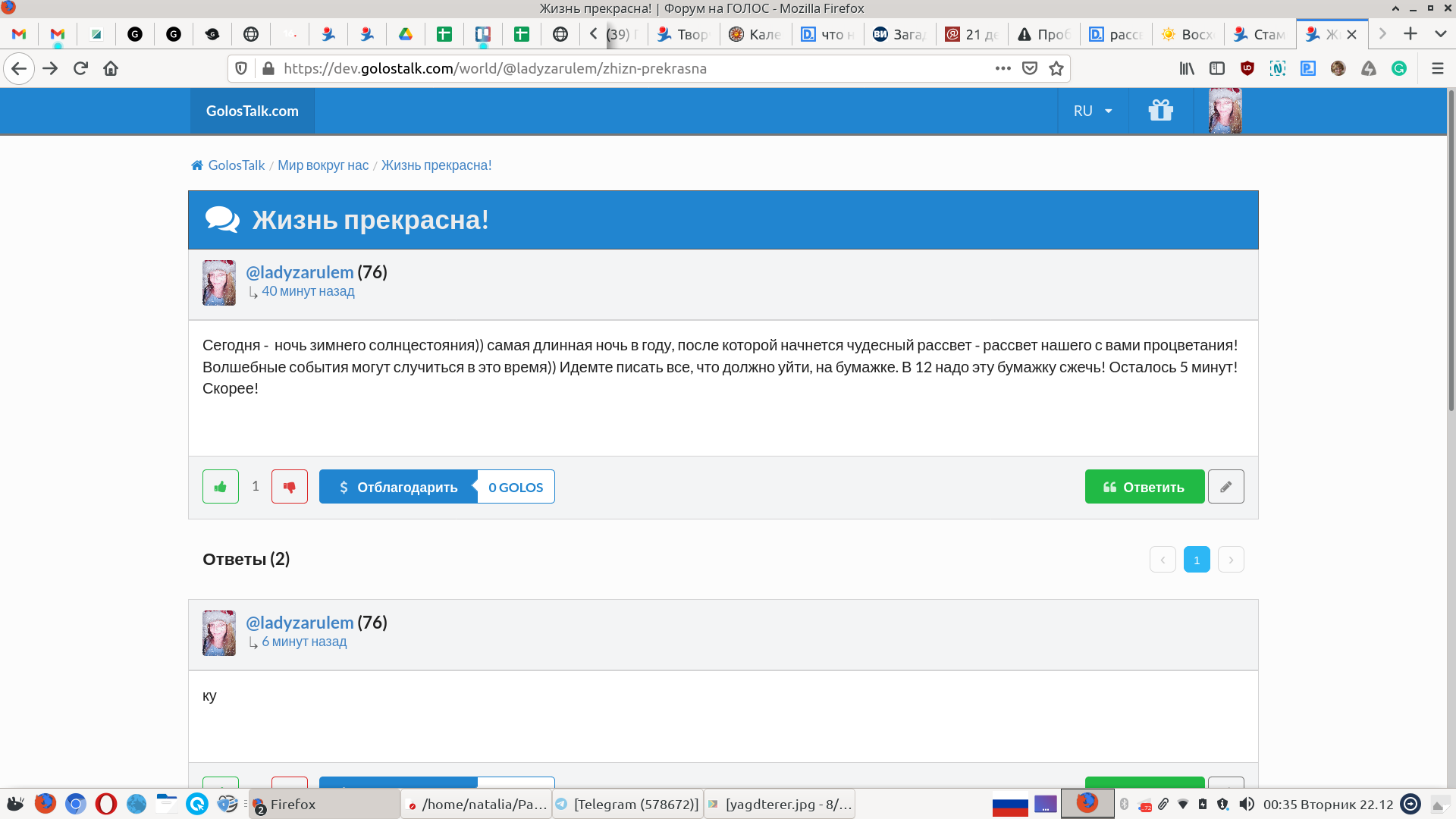
Task: Click the Firefox home button
Action: tap(111, 68)
